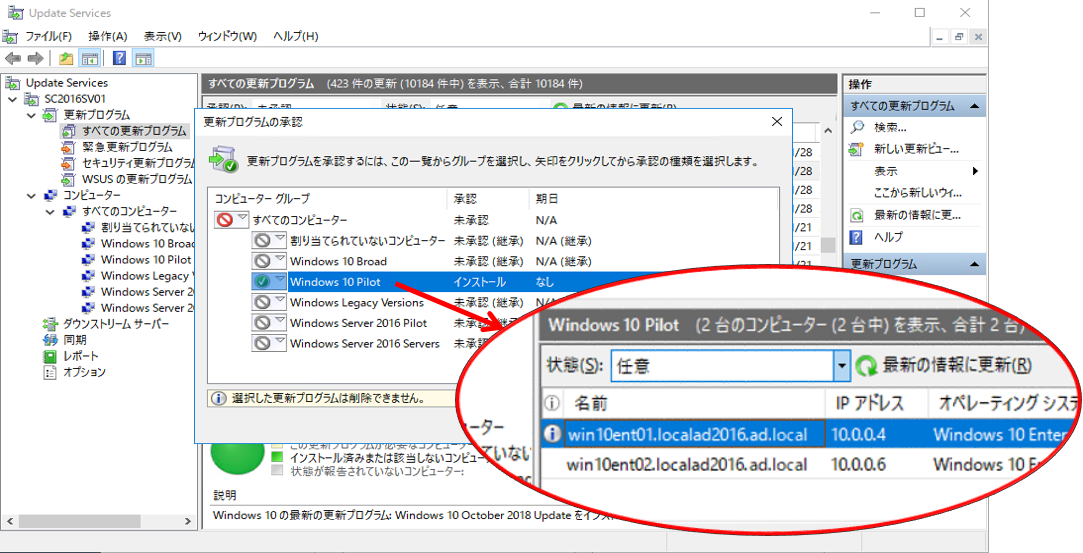Click the 名前 column header
The image size is (1083, 553).
click(591, 404)
